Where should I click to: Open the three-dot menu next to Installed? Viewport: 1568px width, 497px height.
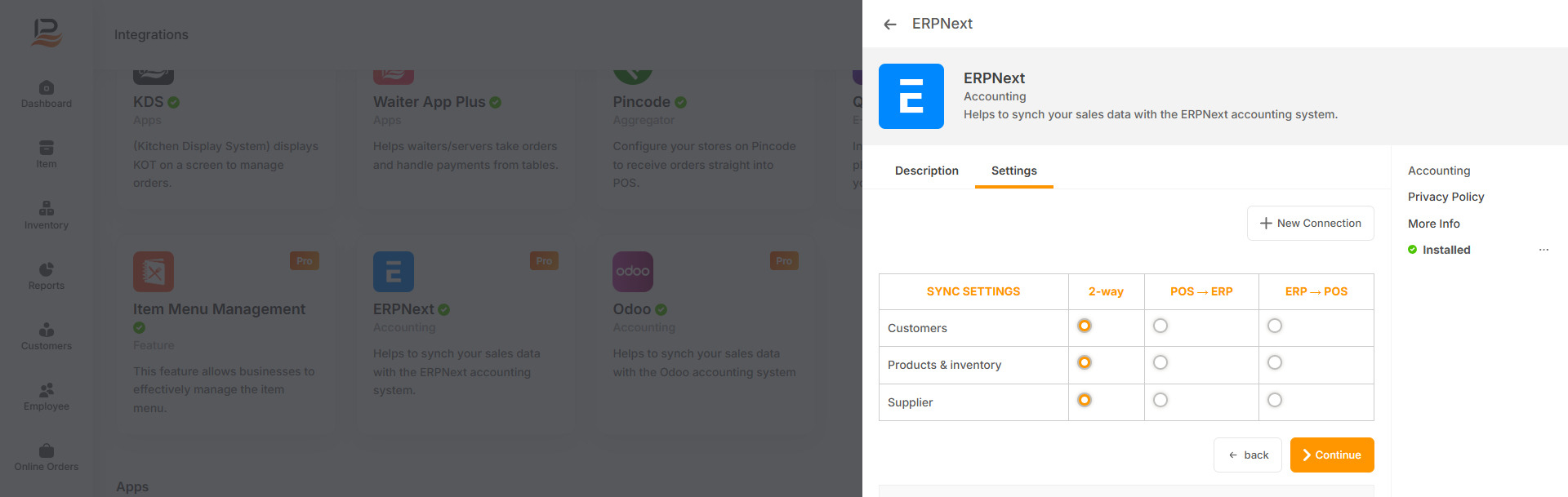point(1543,250)
